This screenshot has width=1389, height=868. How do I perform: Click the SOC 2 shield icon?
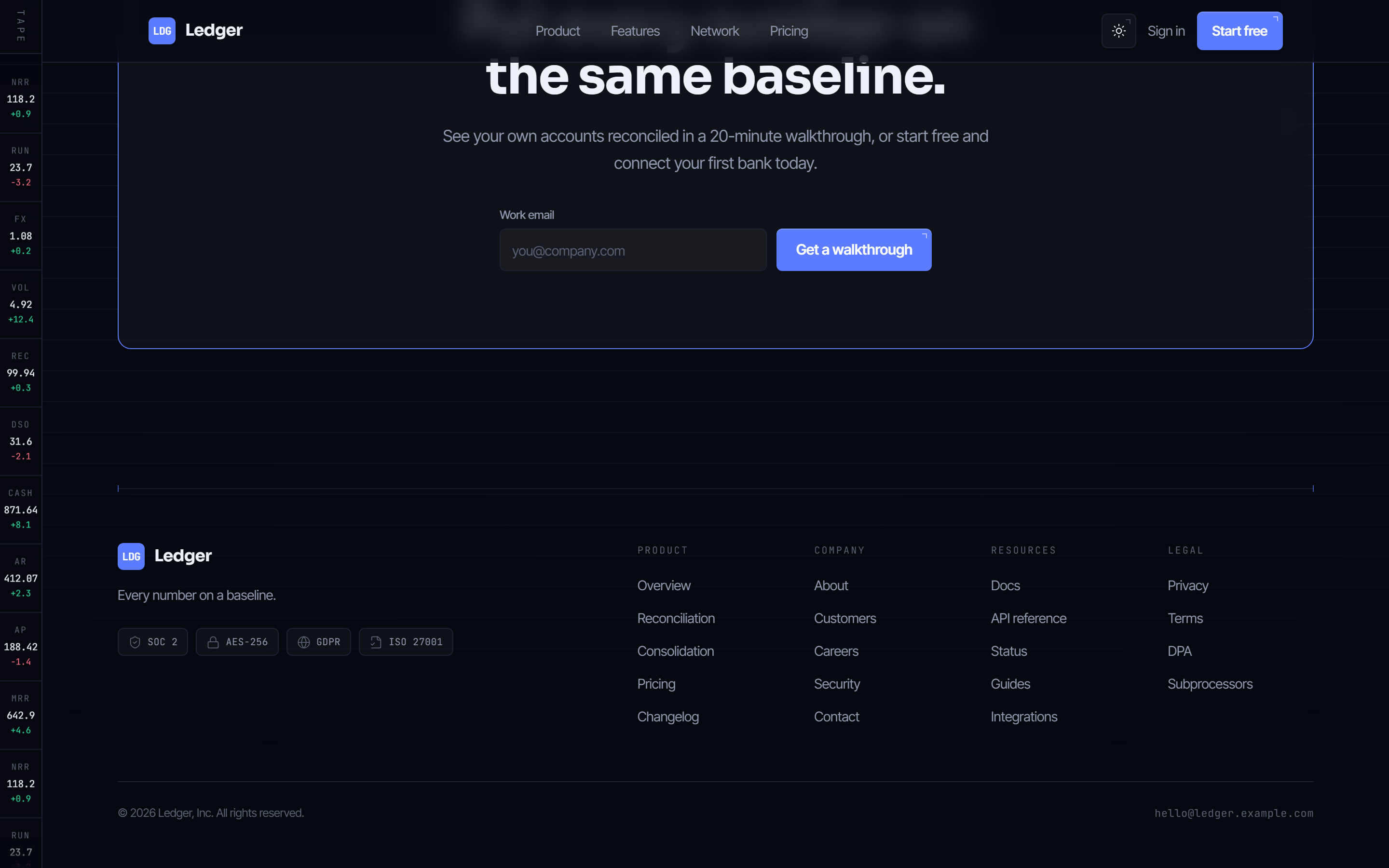[135, 642]
